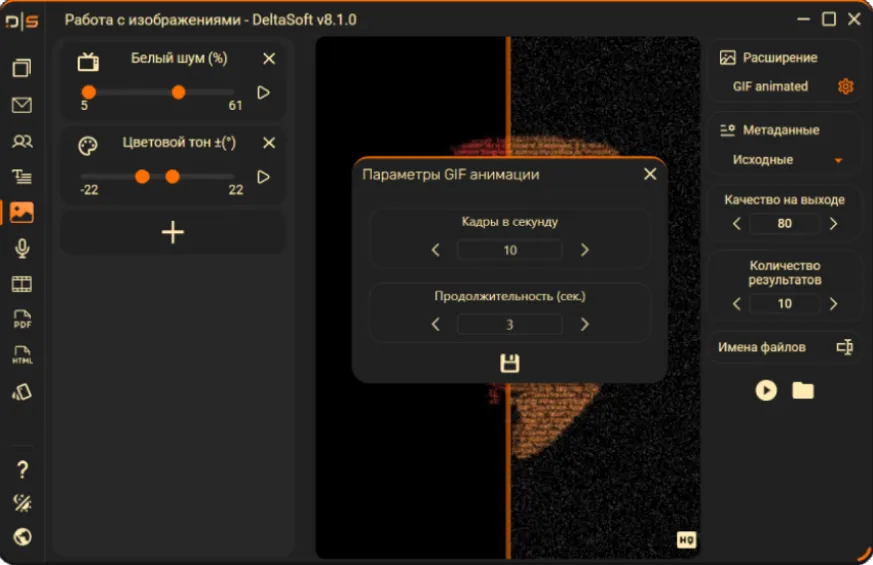Open the video film-strip section
The width and height of the screenshot is (873, 565).
[22, 284]
